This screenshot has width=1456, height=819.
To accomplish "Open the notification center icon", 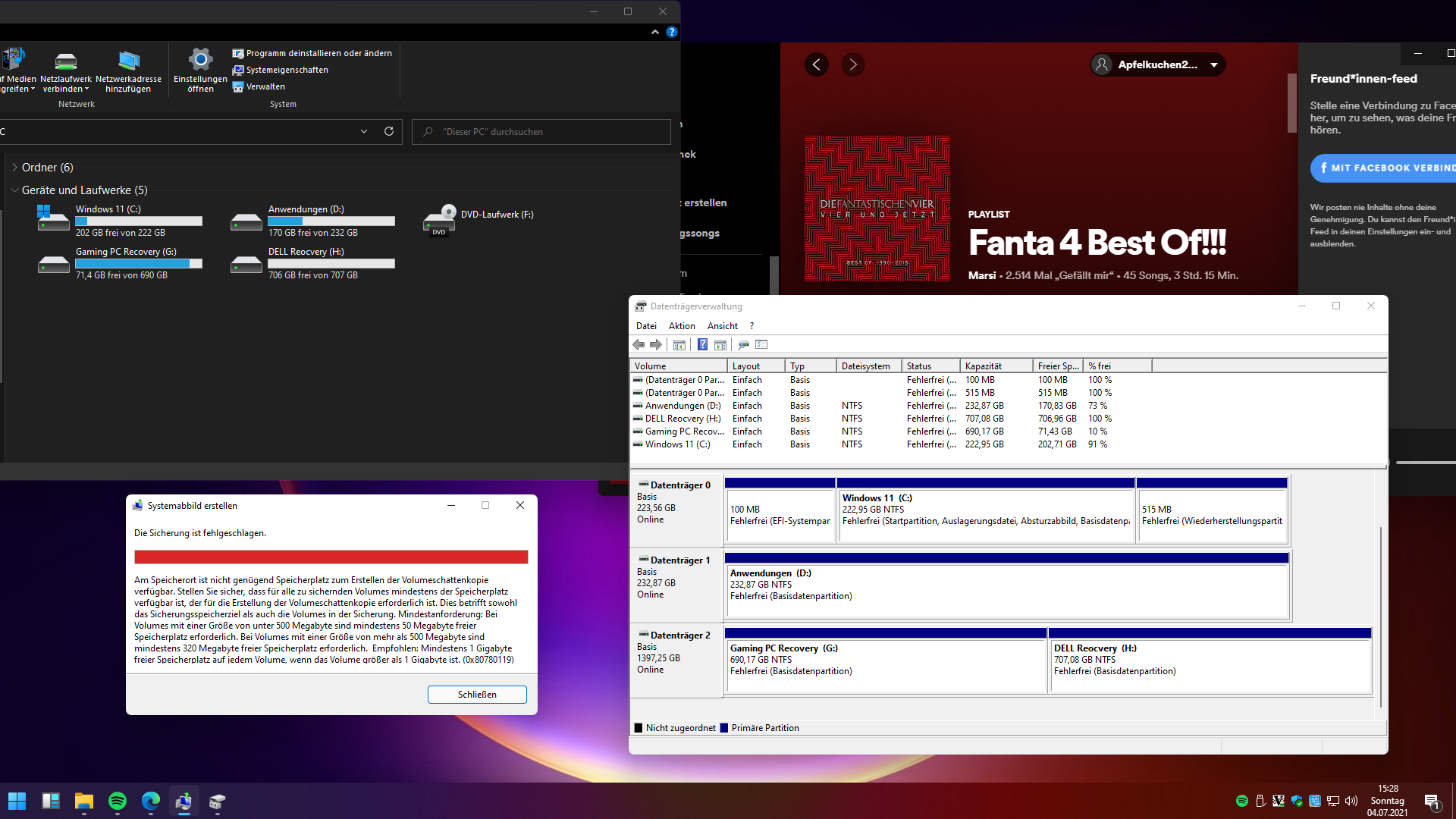I will point(1432,801).
